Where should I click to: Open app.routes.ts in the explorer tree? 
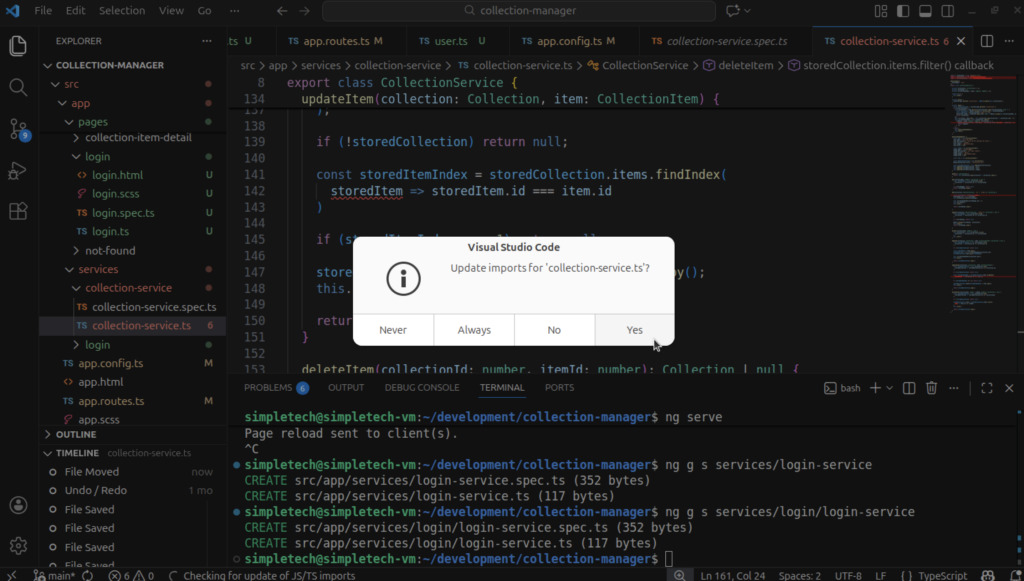click(x=111, y=401)
